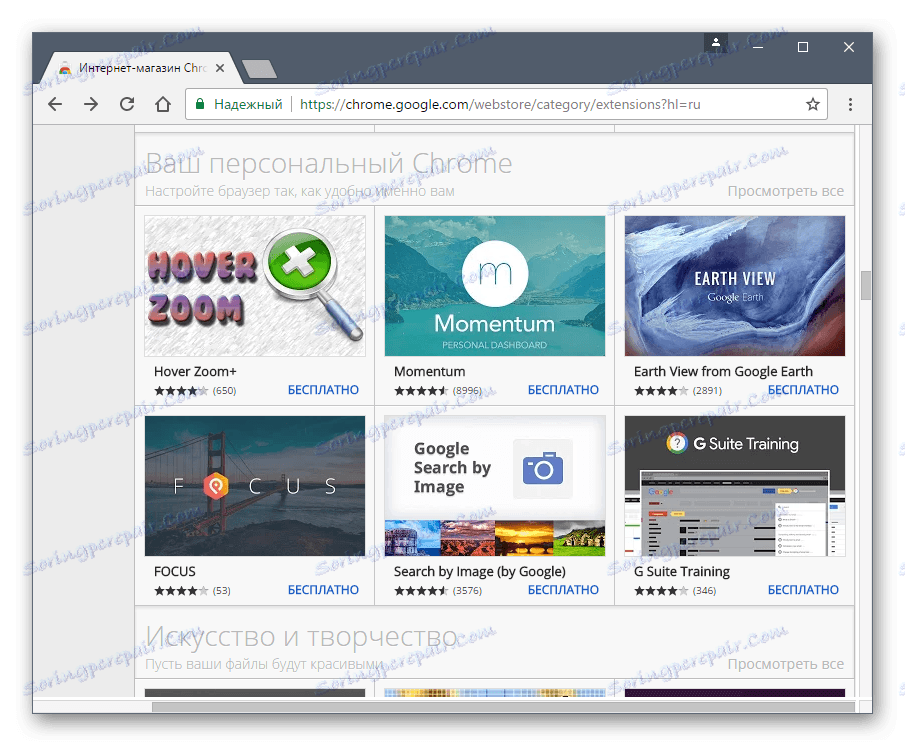Click the horizontal scrollbar thumb

[503, 707]
